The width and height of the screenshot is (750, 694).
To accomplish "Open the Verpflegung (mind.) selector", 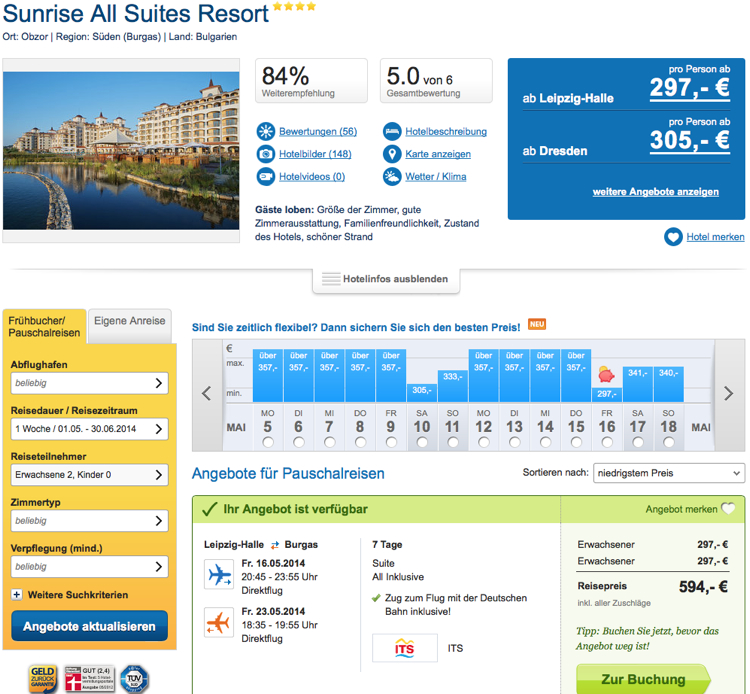I will pos(89,567).
